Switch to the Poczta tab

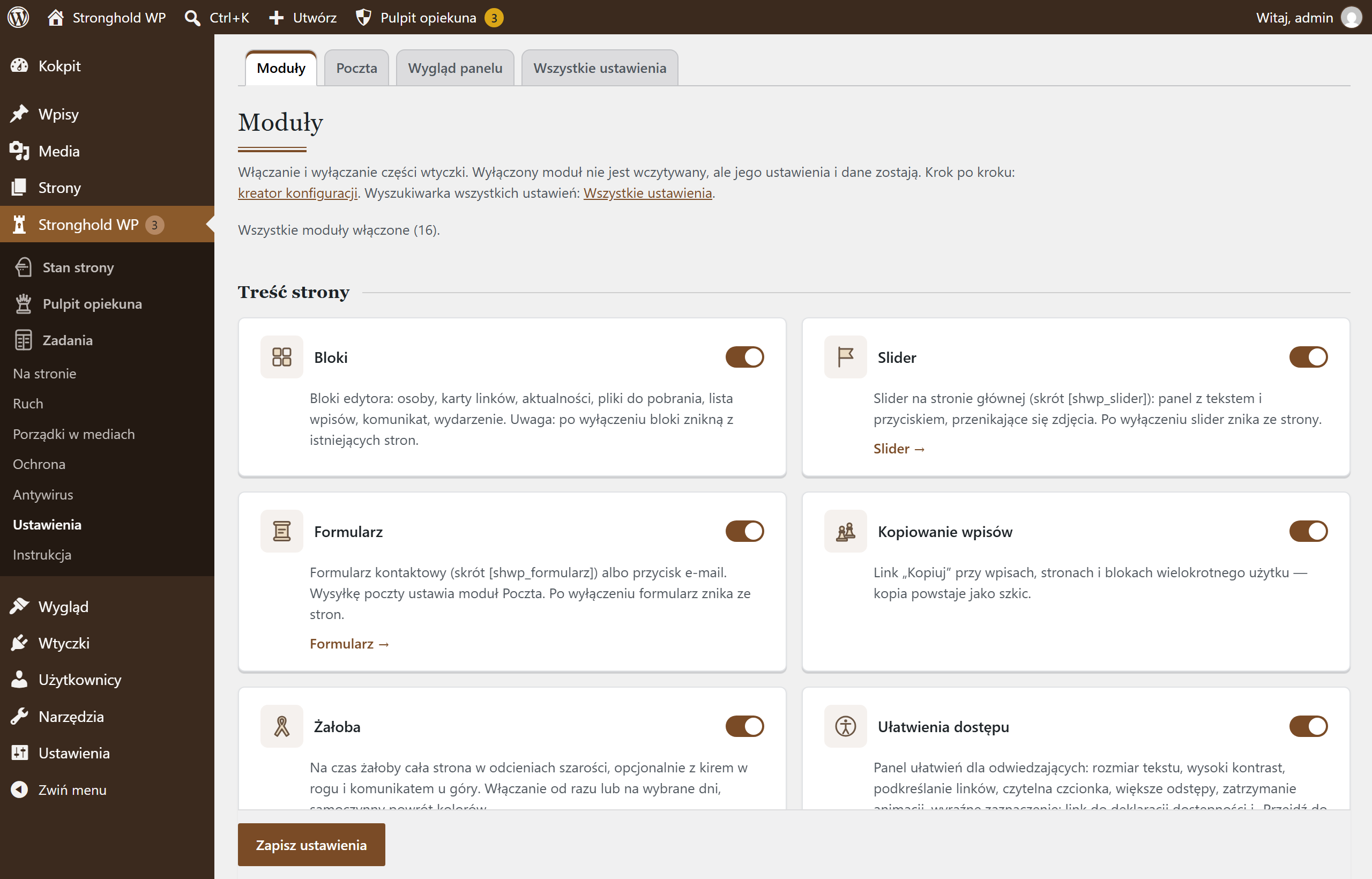357,68
